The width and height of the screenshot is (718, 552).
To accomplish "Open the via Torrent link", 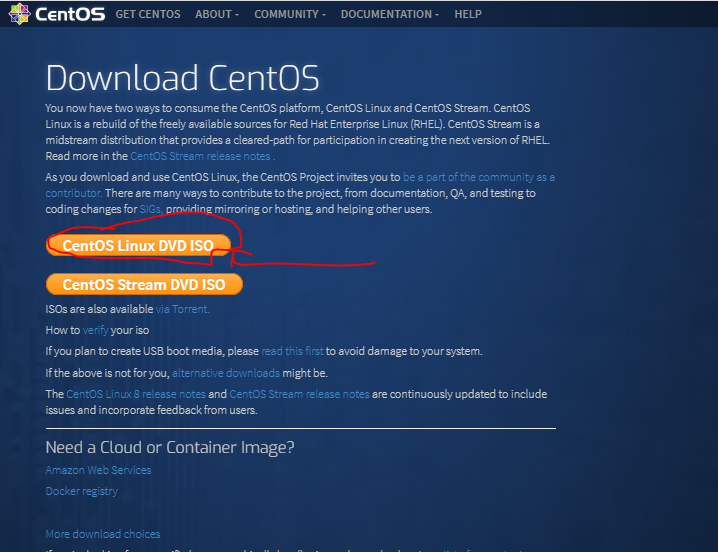I will pos(183,309).
